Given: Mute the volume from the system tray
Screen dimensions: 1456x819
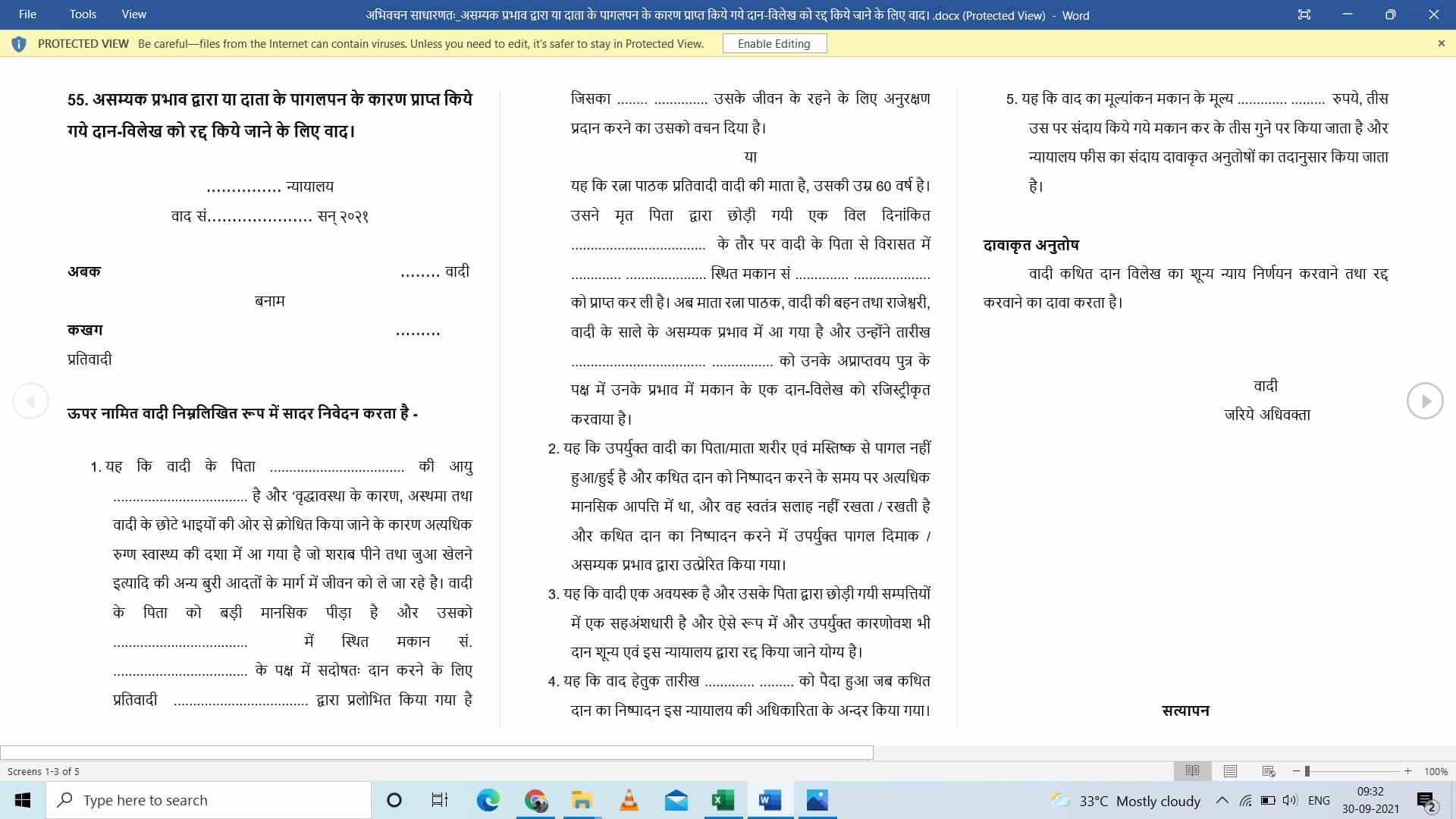Looking at the screenshot, I should pyautogui.click(x=1291, y=800).
